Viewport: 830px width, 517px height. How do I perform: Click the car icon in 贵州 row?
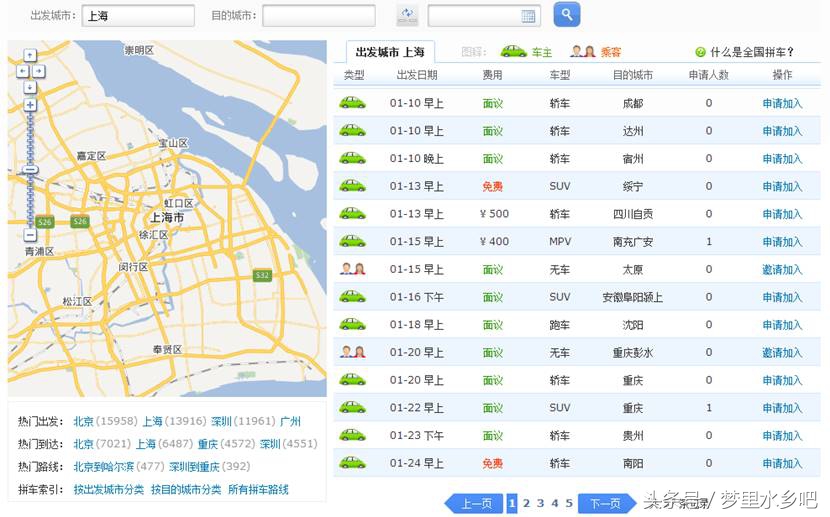coord(353,435)
